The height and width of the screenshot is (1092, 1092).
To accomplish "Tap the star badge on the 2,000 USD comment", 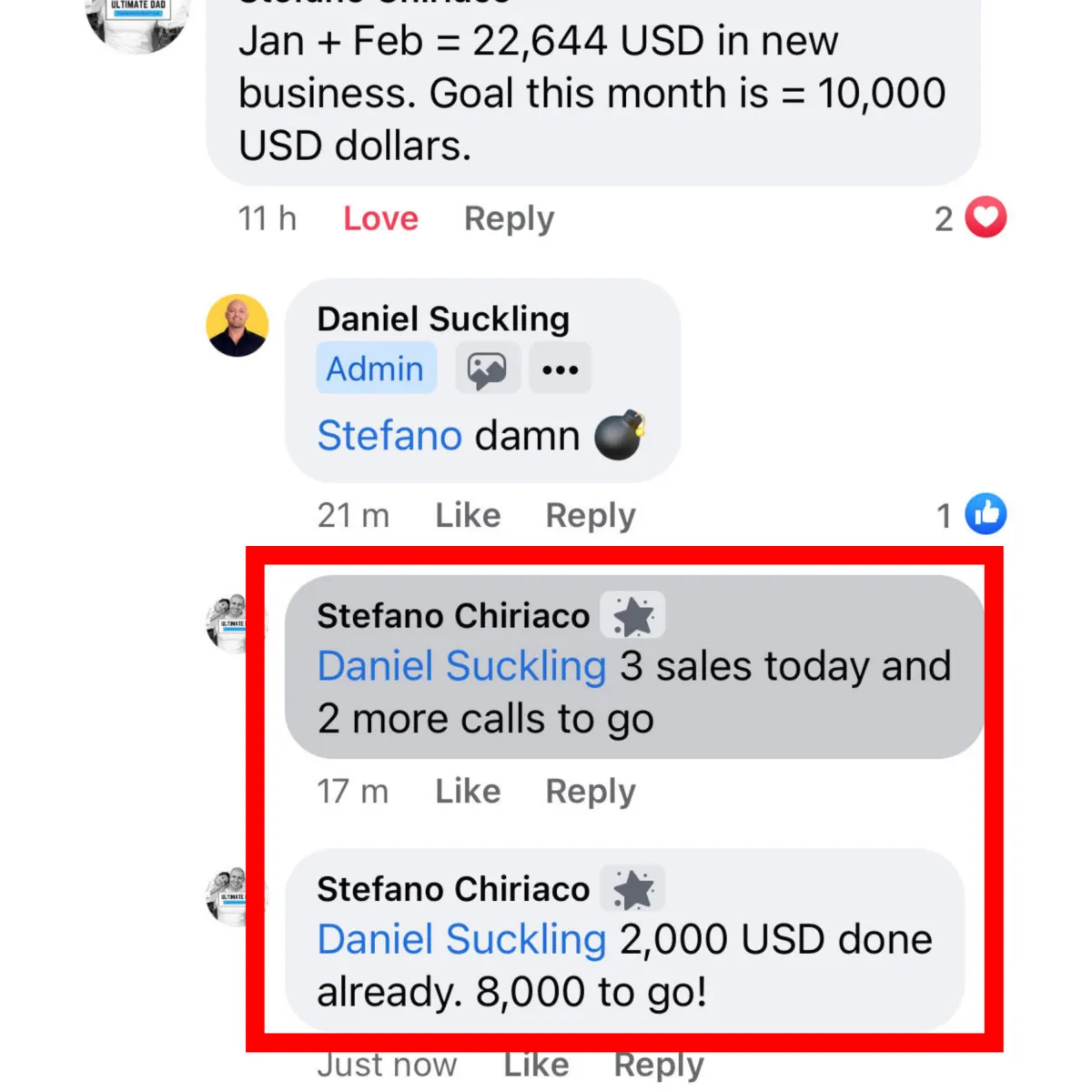I will (x=633, y=889).
